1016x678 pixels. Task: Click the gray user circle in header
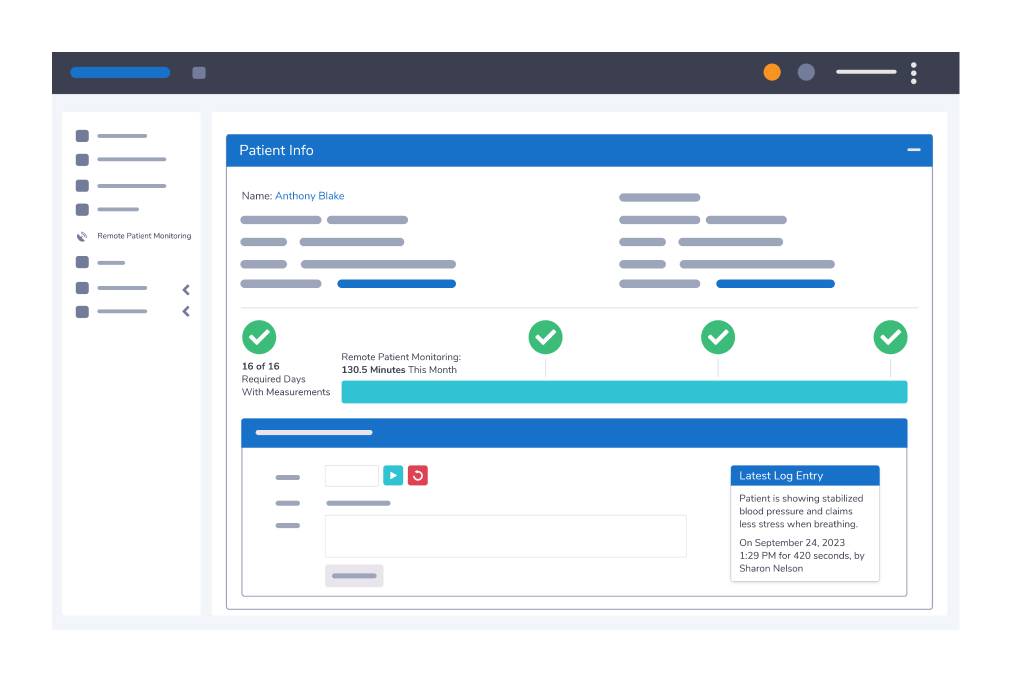[x=806, y=72]
